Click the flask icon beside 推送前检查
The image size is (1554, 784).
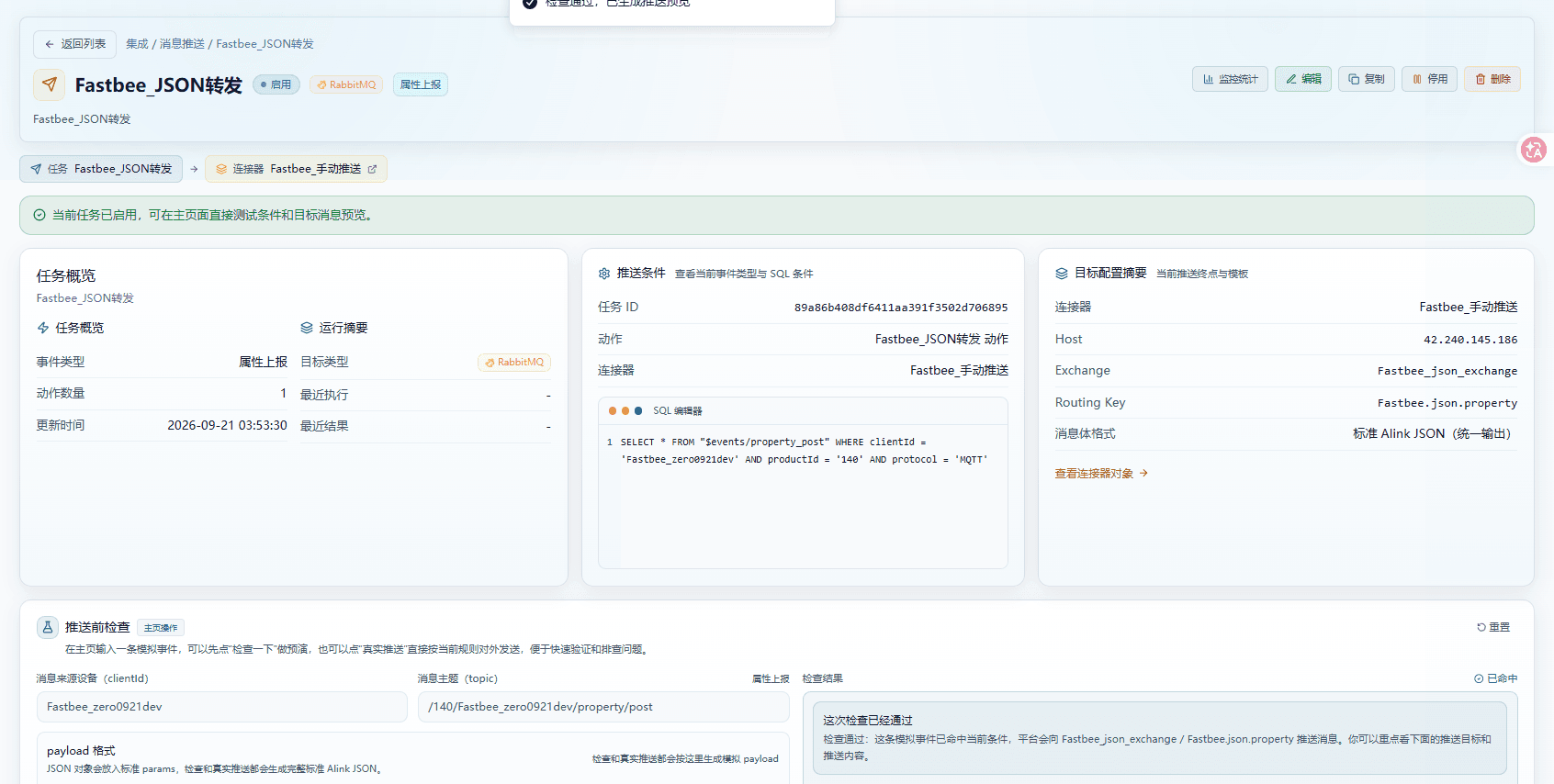click(48, 627)
